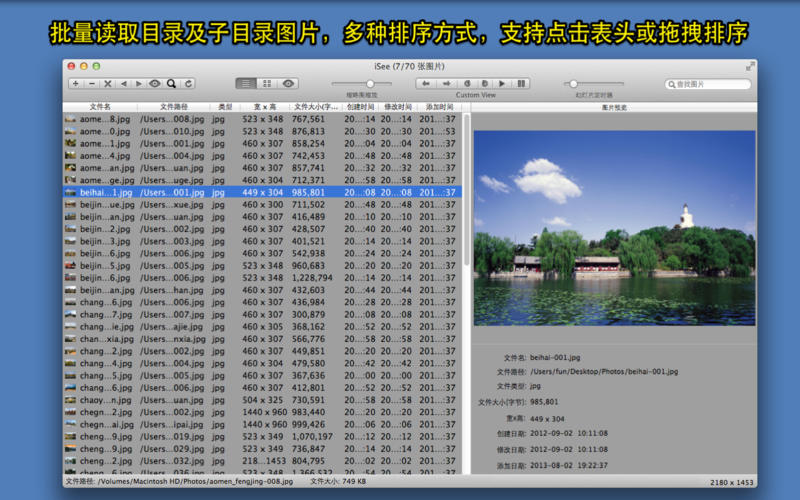Select the row with size 449,851
Viewport: 800px width, 500px height.
[262, 352]
